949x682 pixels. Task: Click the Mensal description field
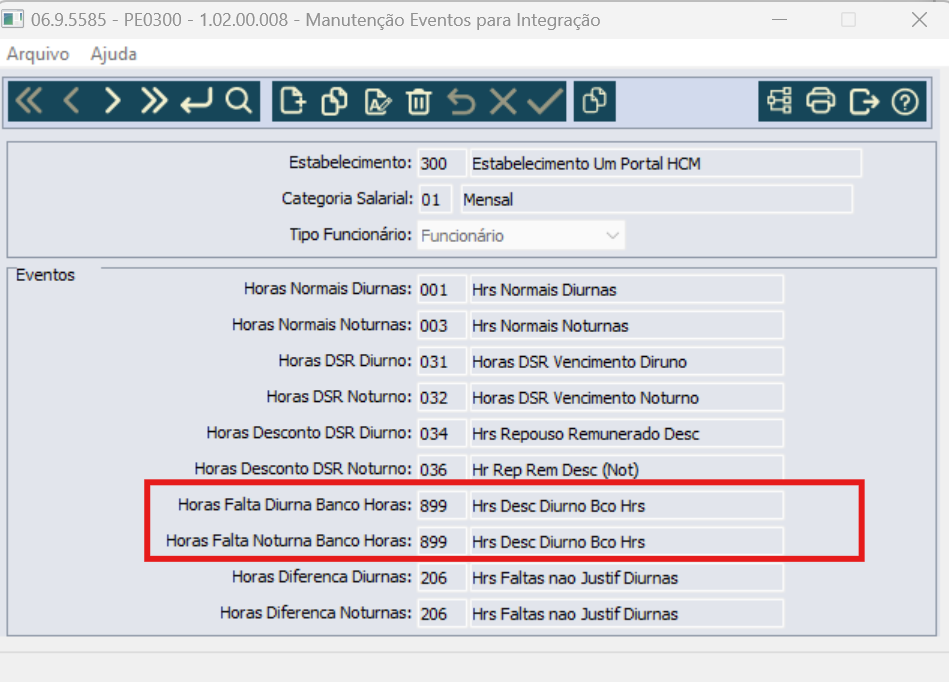(x=657, y=200)
